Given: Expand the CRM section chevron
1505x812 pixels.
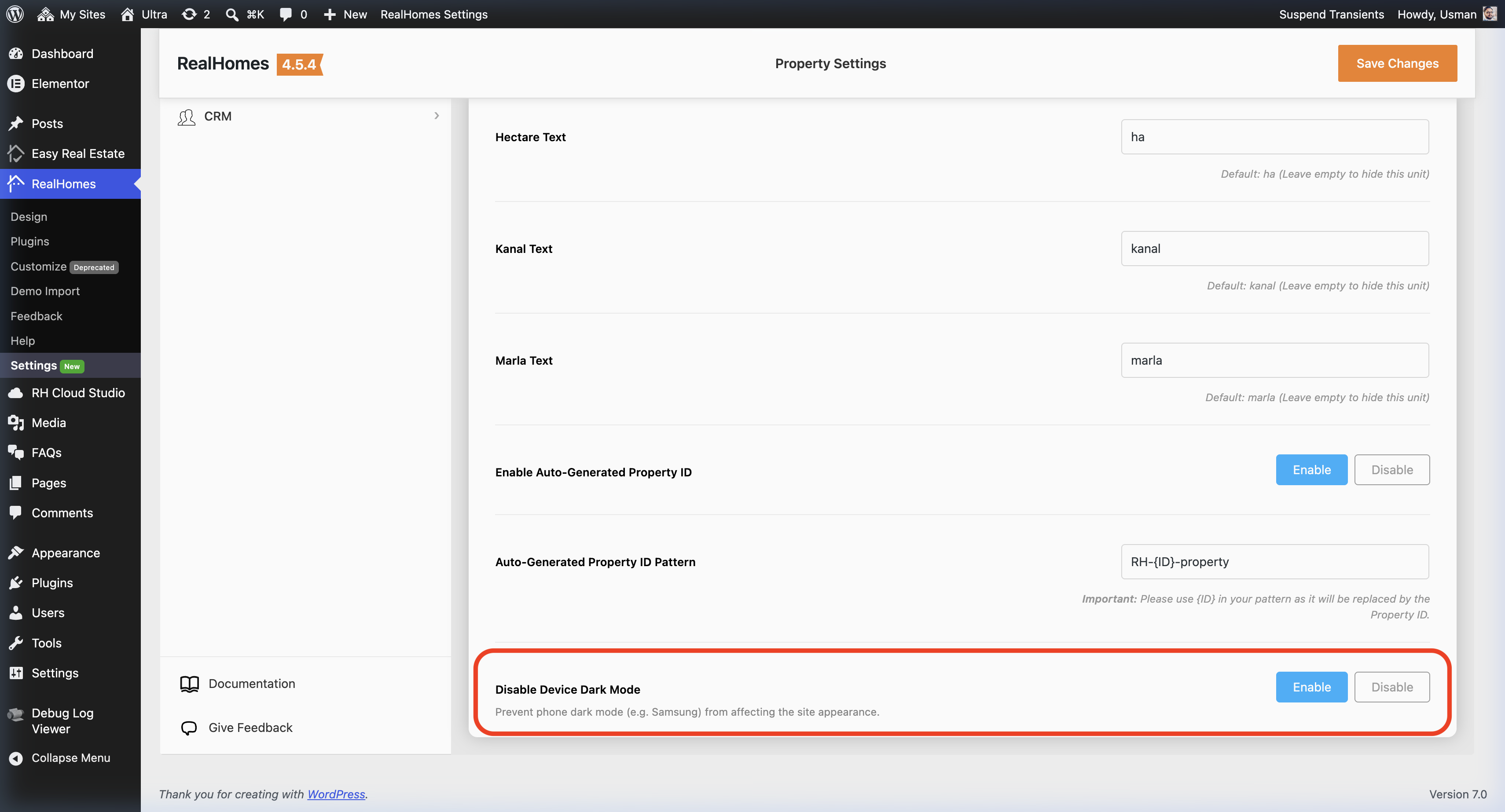Looking at the screenshot, I should click(x=437, y=116).
